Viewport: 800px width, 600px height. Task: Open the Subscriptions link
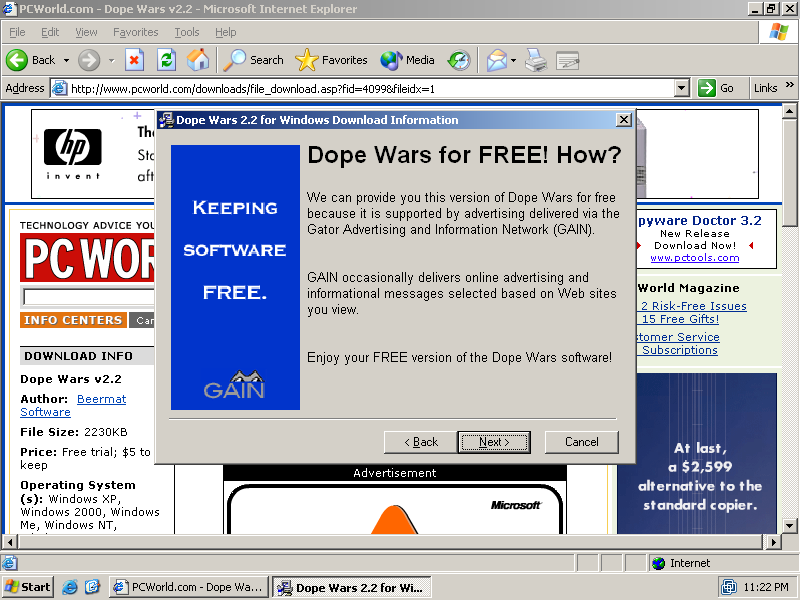coord(680,351)
